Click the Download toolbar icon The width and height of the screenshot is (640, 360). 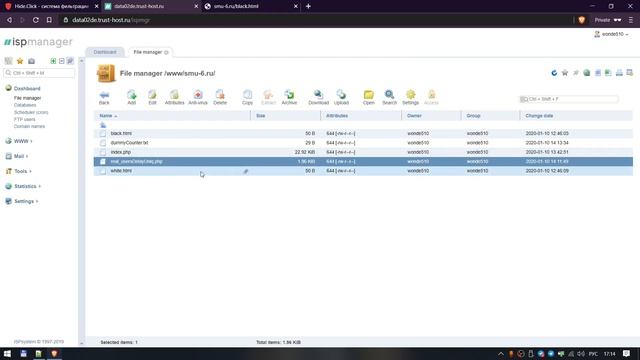click(x=318, y=98)
